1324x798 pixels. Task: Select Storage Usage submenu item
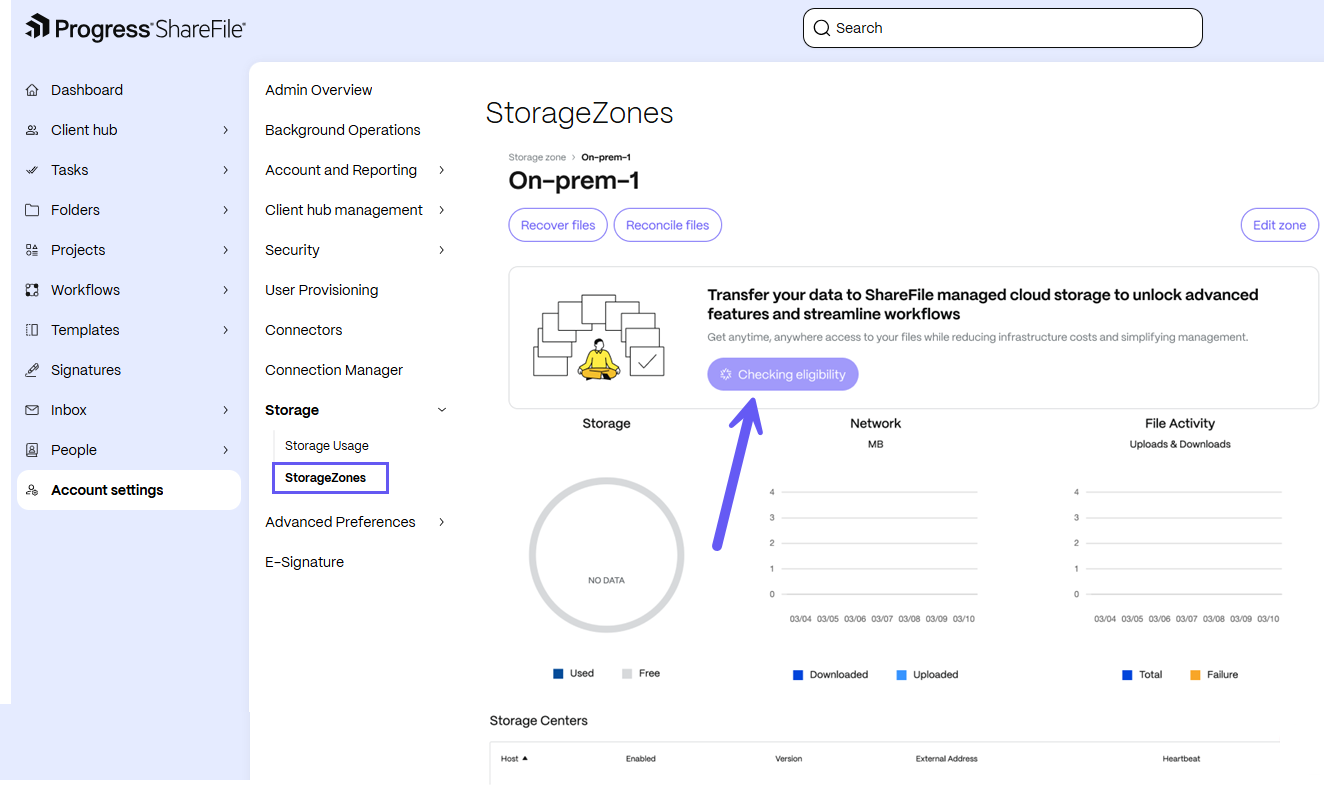(x=326, y=446)
